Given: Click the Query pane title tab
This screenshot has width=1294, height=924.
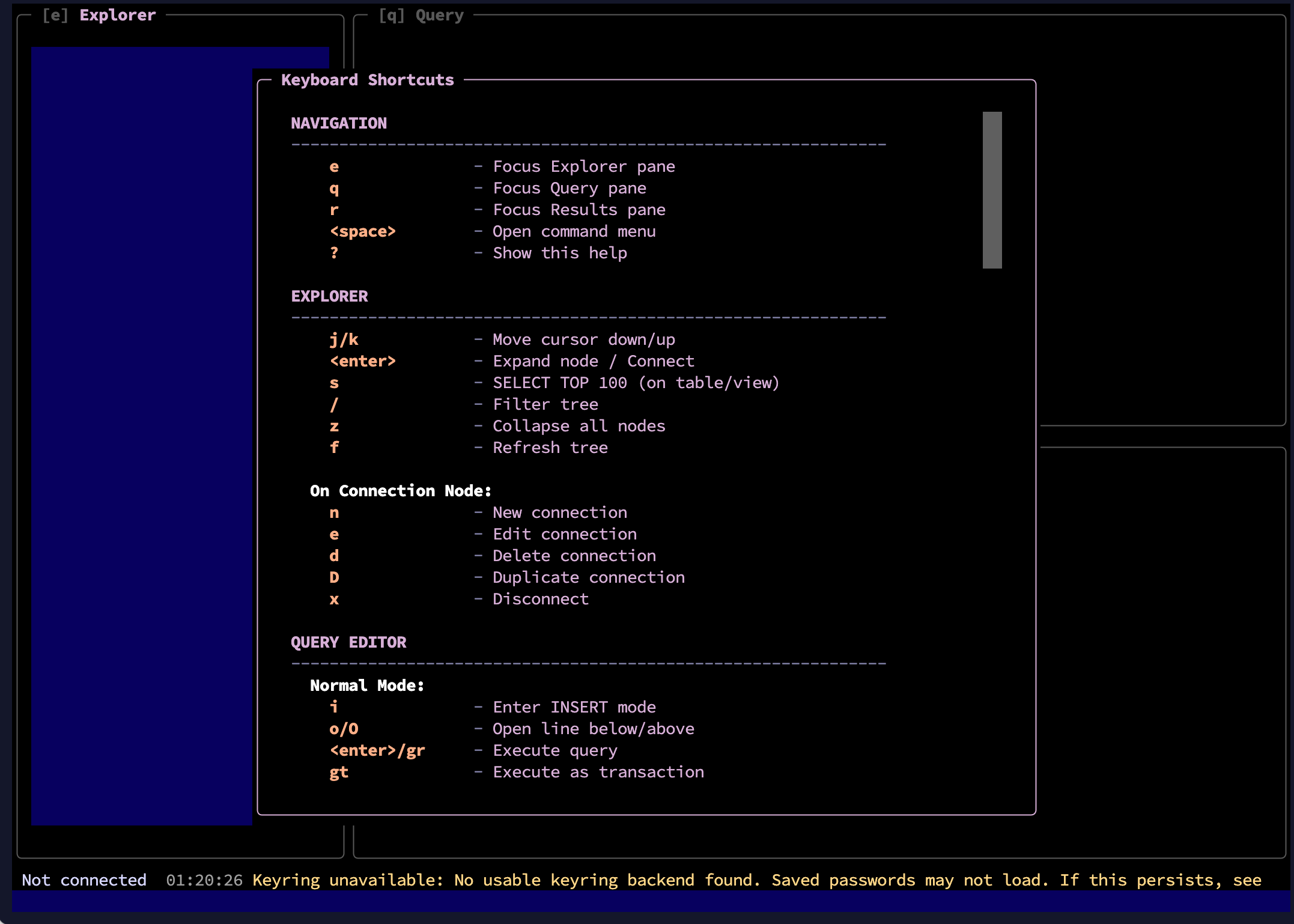Looking at the screenshot, I should [421, 15].
